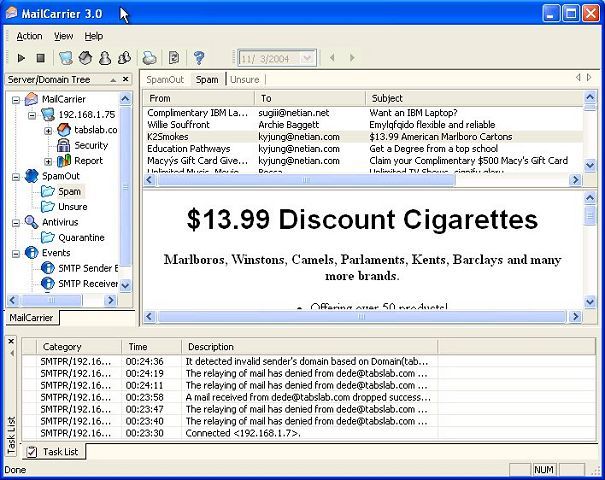605x480 pixels.
Task: Click up arrow of tree vertical scrollbar
Action: [125, 99]
